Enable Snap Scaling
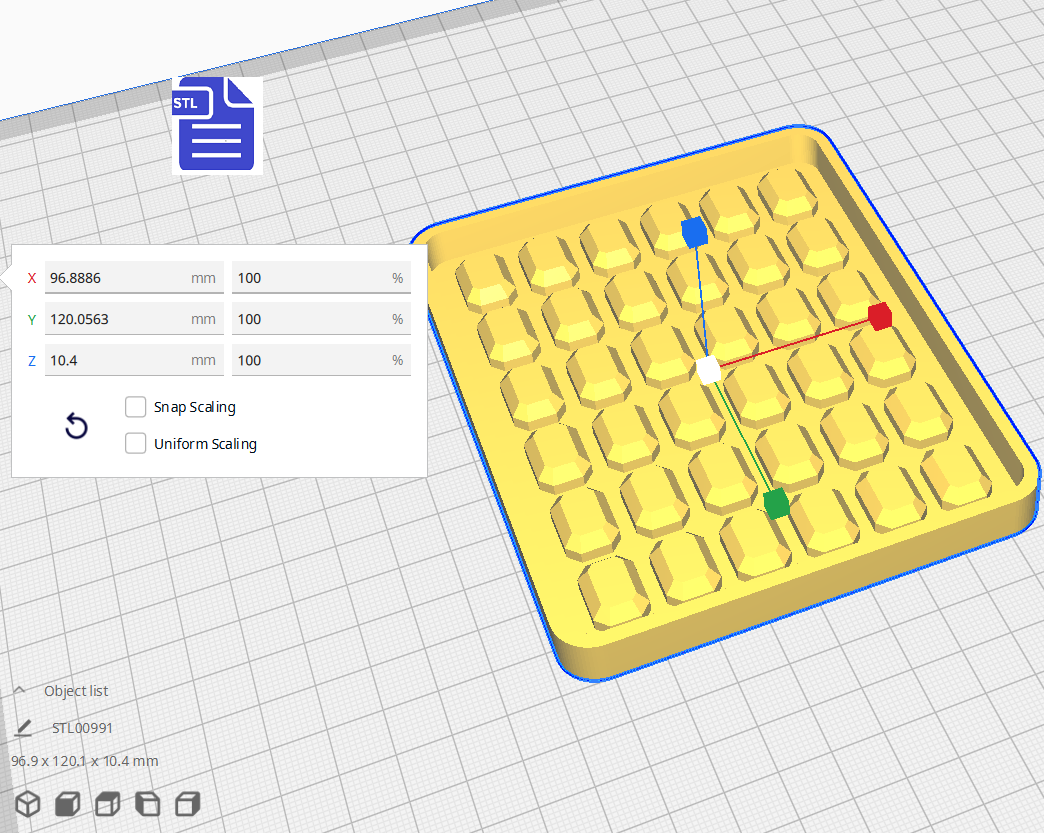Screen dimensions: 1044x833 [136, 407]
